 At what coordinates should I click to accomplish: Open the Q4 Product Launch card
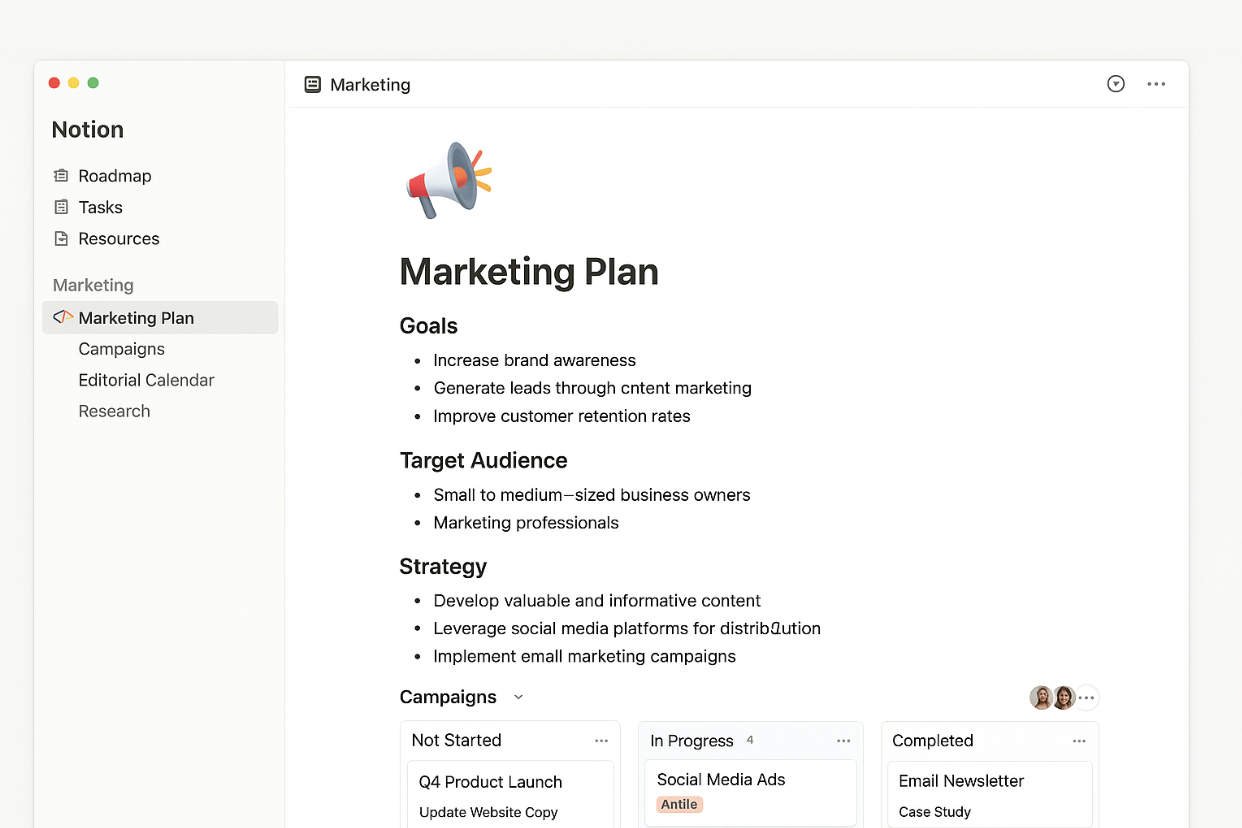tap(491, 782)
